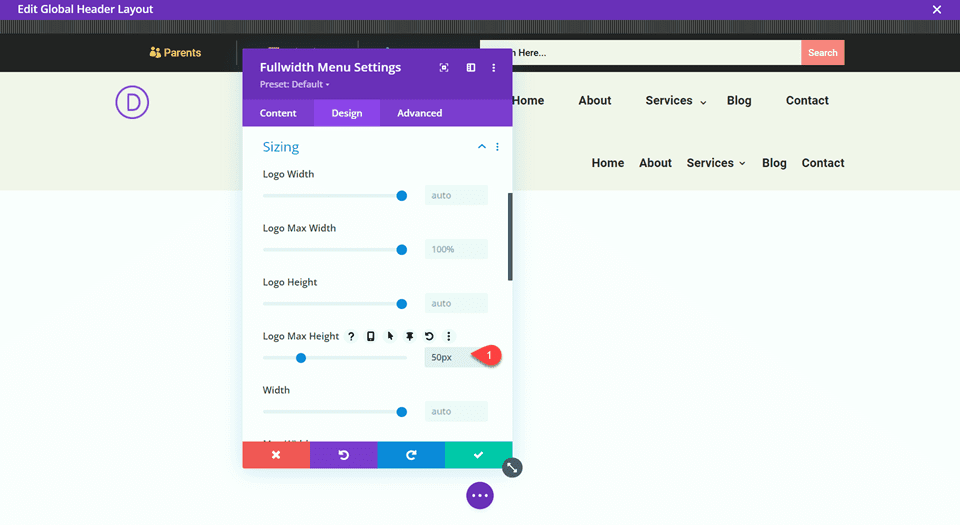Toggle responsive device icon for Logo Max Height
The width and height of the screenshot is (960, 525).
(x=370, y=336)
